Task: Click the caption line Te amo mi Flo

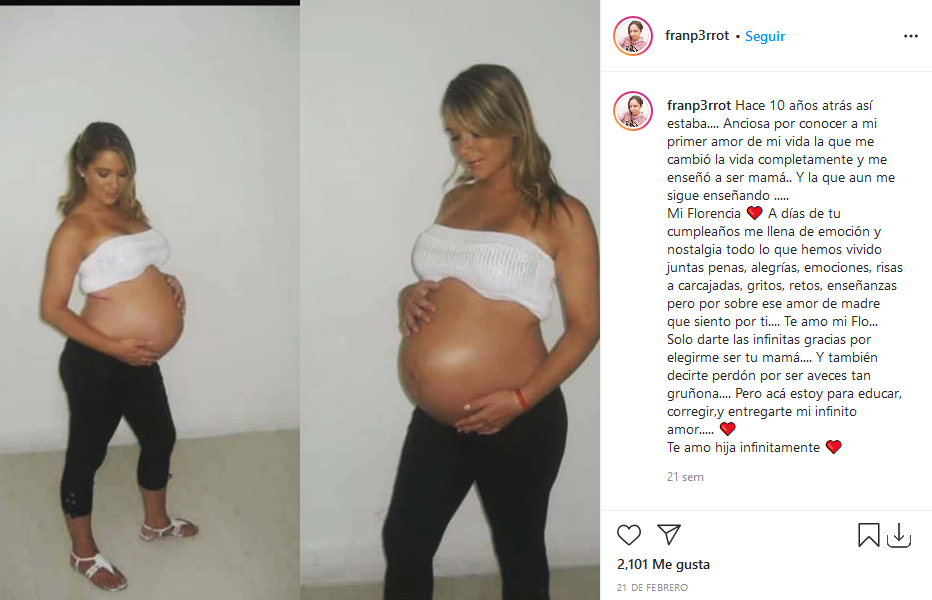Action: click(x=831, y=322)
